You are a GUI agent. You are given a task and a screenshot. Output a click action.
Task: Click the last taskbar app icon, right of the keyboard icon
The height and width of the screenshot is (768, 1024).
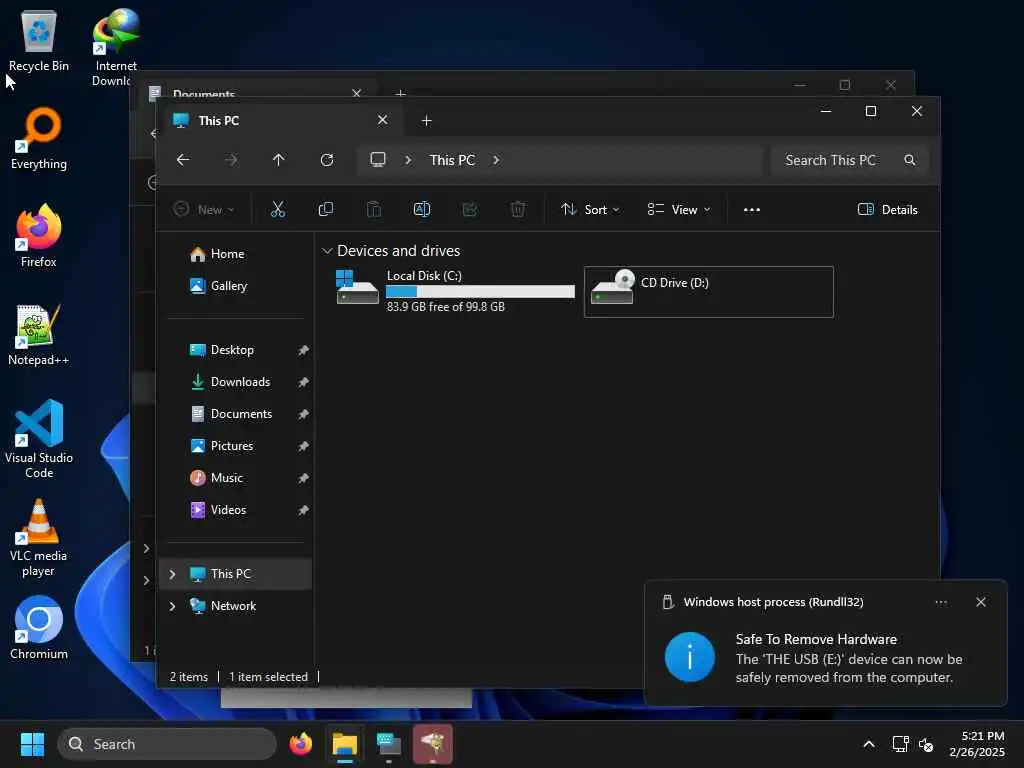[432, 744]
